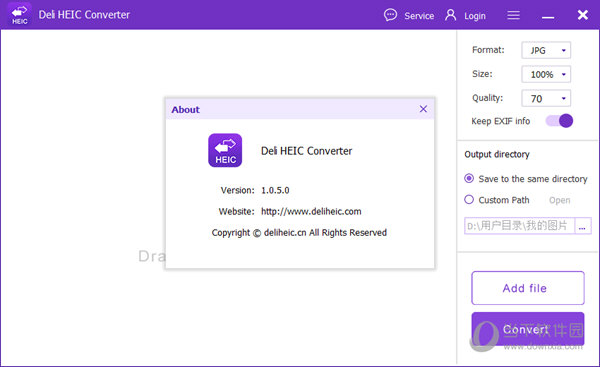The height and width of the screenshot is (367, 600).
Task: Click the Keep EXIF info label
Action: point(501,121)
